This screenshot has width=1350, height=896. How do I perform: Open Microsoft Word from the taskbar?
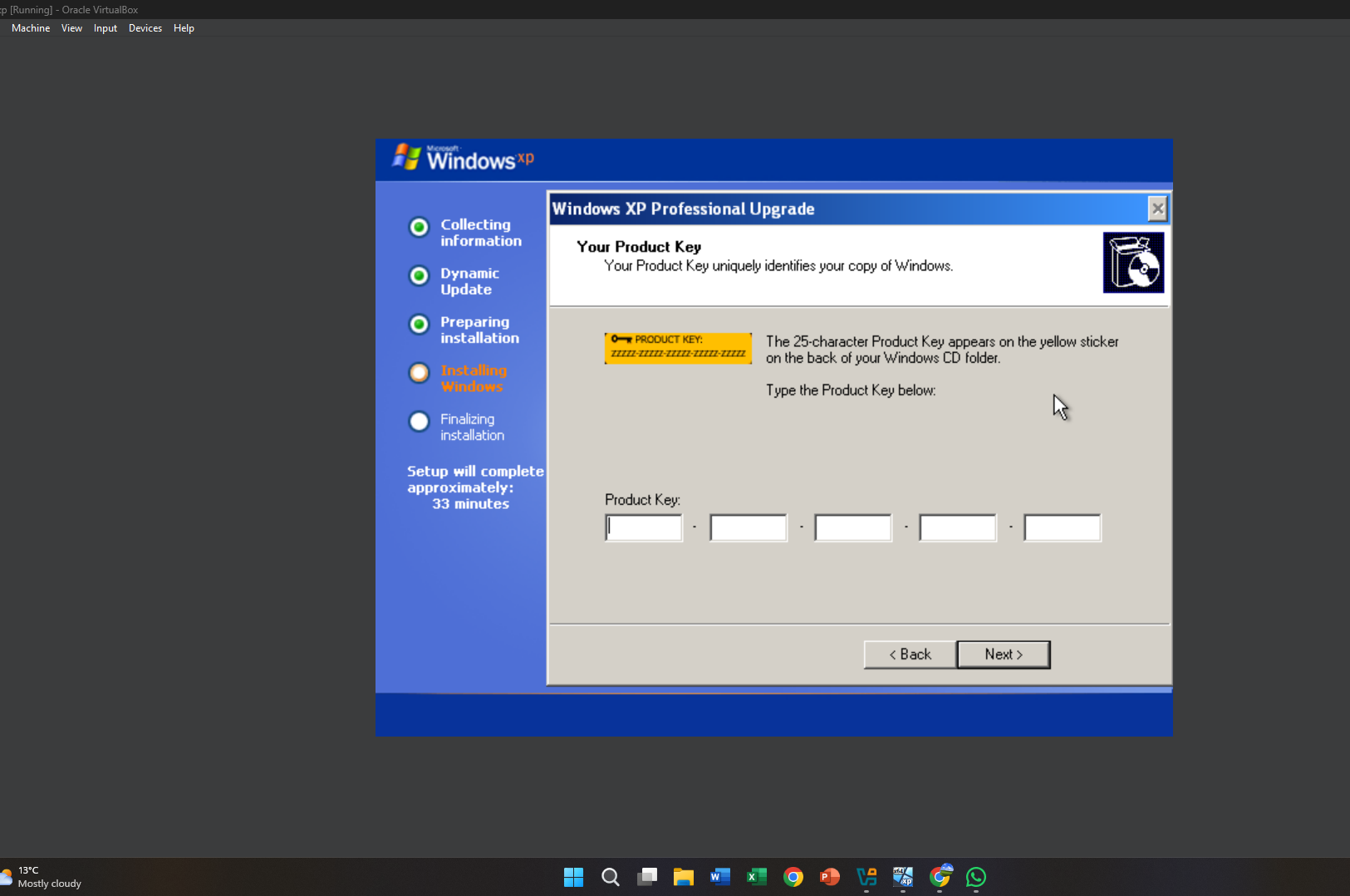point(720,877)
